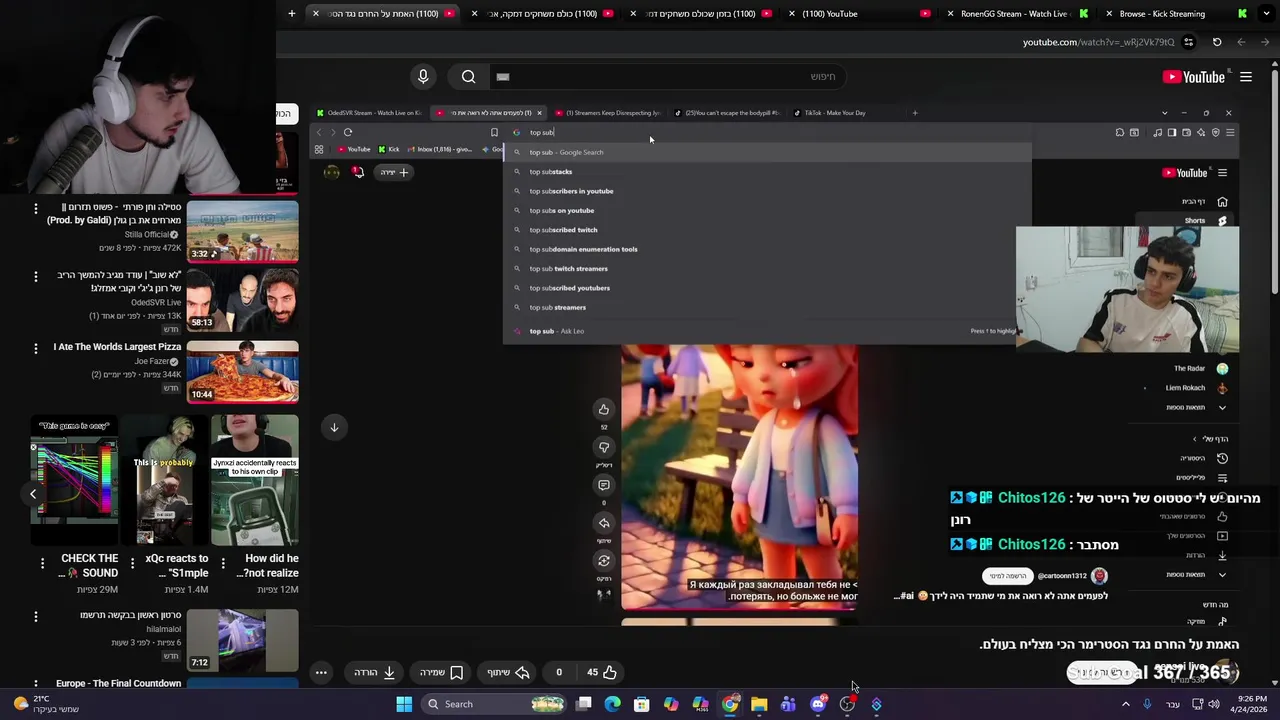Expand the inner browser tab list chevron
The width and height of the screenshot is (1280, 720).
pyautogui.click(x=1164, y=113)
